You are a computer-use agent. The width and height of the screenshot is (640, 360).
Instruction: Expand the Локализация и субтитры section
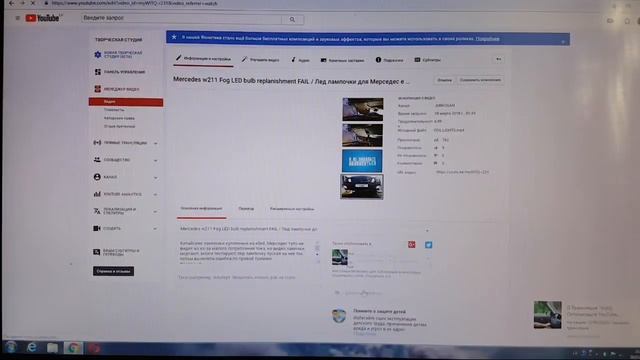(156, 212)
